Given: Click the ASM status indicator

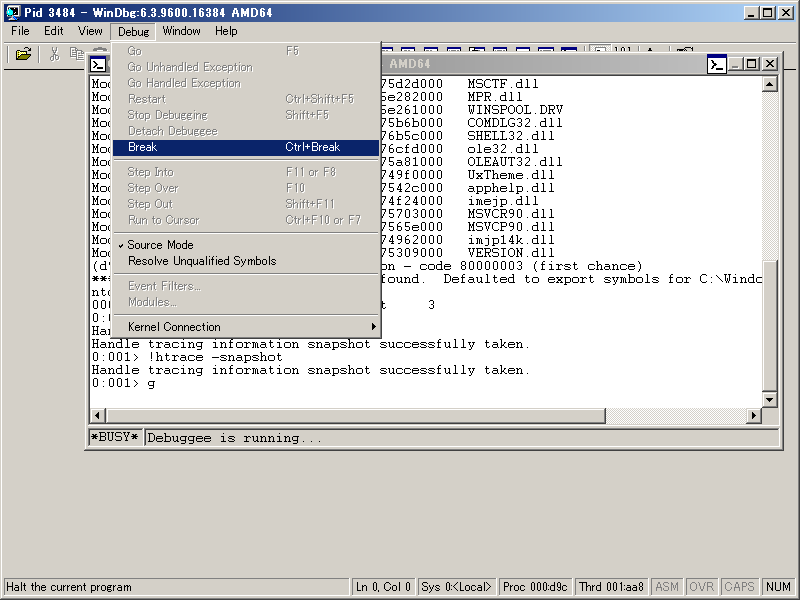Looking at the screenshot, I should (x=667, y=587).
